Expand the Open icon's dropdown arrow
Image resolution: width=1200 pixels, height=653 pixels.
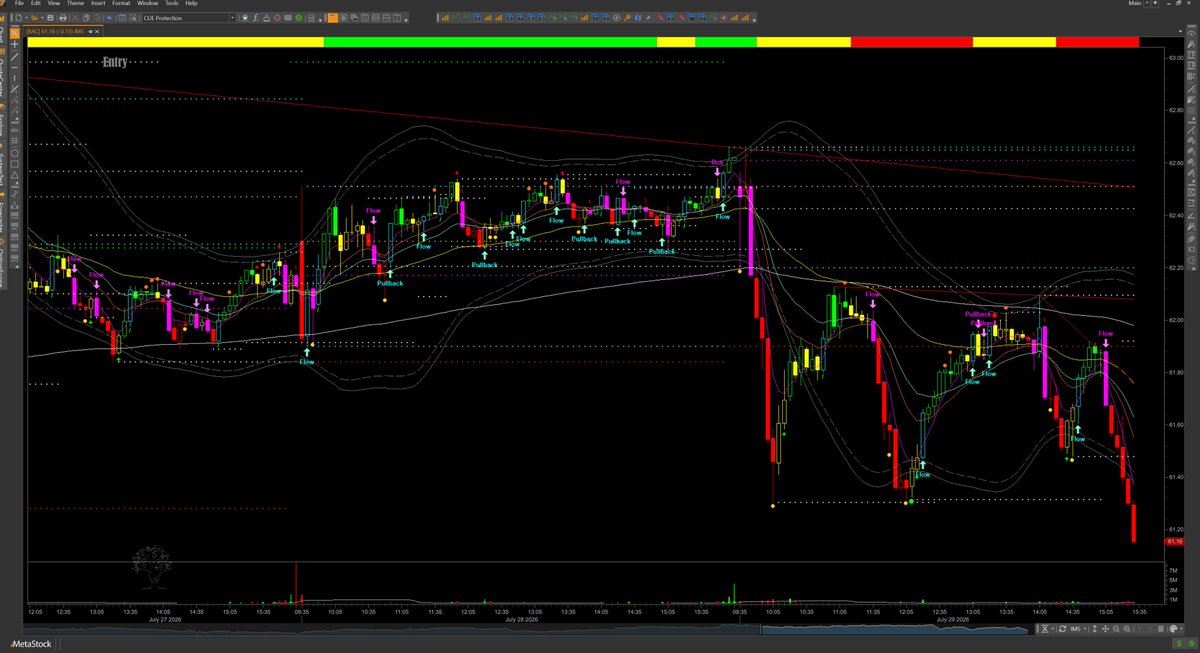(x=42, y=18)
